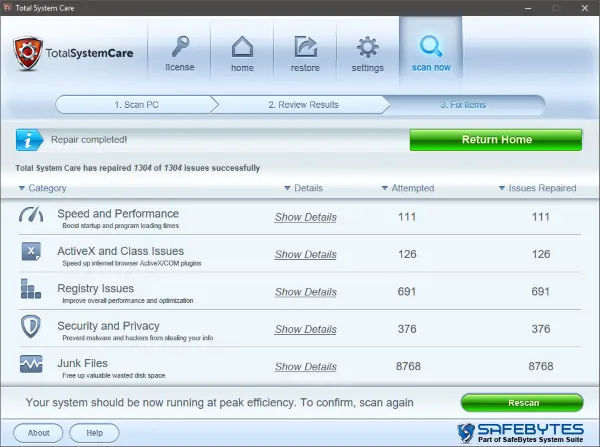
Task: Show Details for Junk Files
Action: tap(305, 366)
